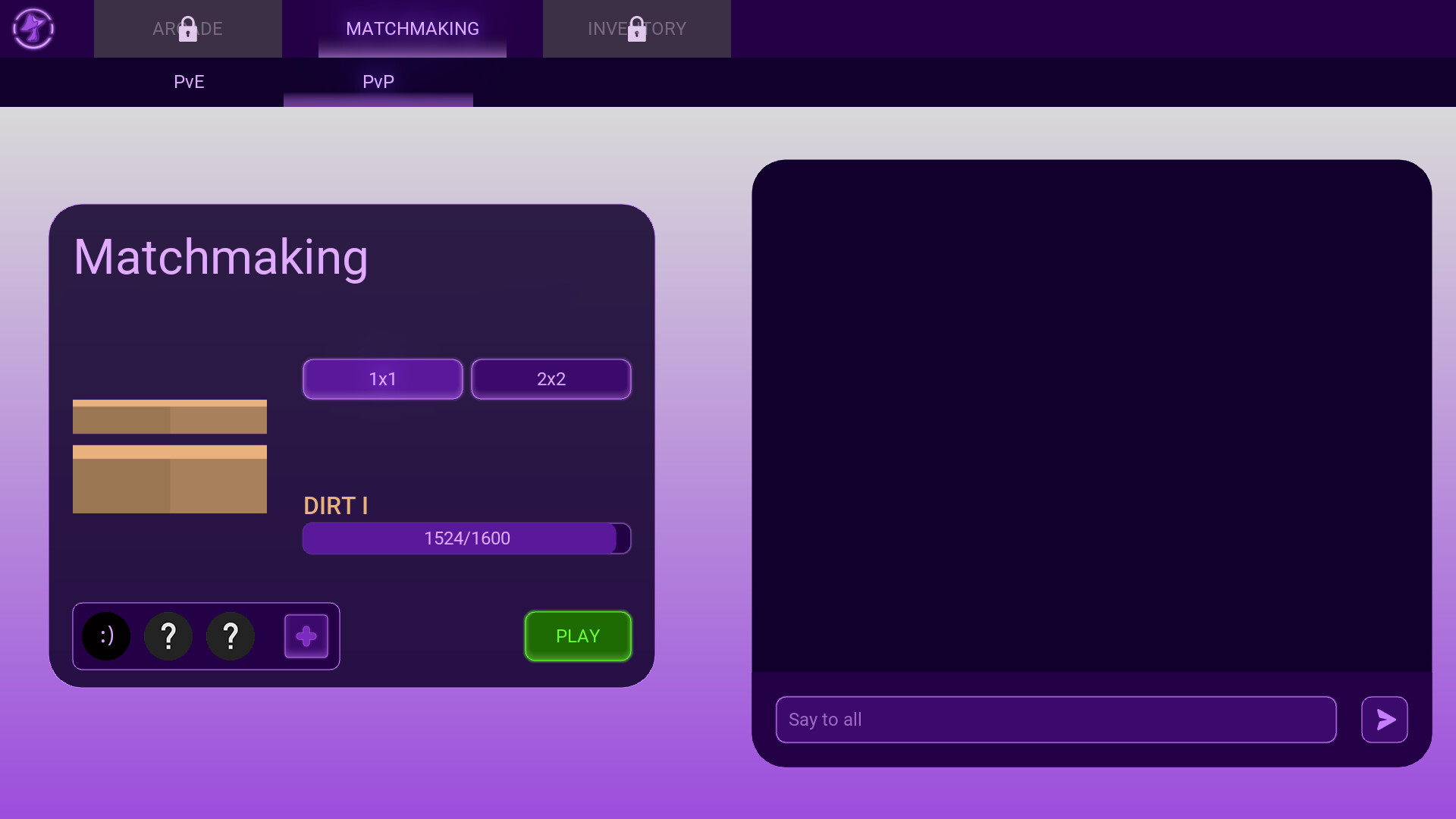Click the Say to all chat input field
This screenshot has height=819, width=1456.
point(1056,720)
